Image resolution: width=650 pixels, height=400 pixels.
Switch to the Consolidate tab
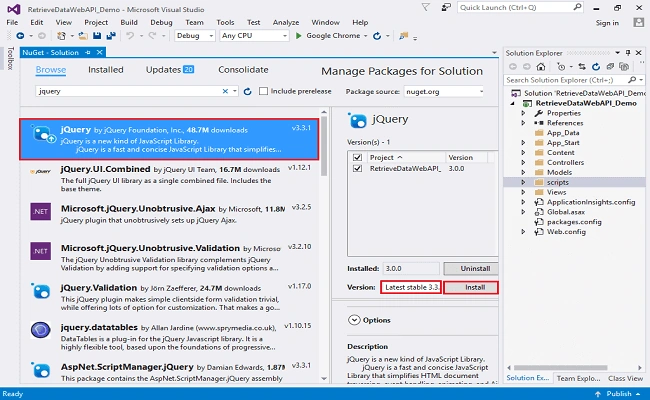click(243, 70)
